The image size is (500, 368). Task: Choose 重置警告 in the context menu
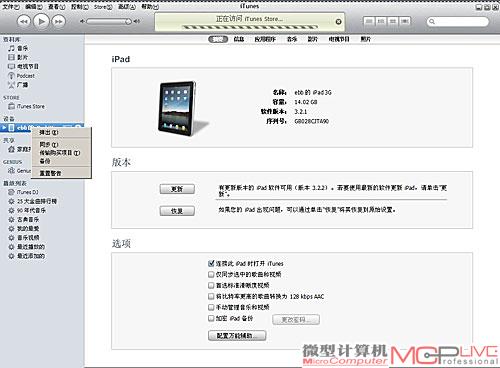[61, 173]
